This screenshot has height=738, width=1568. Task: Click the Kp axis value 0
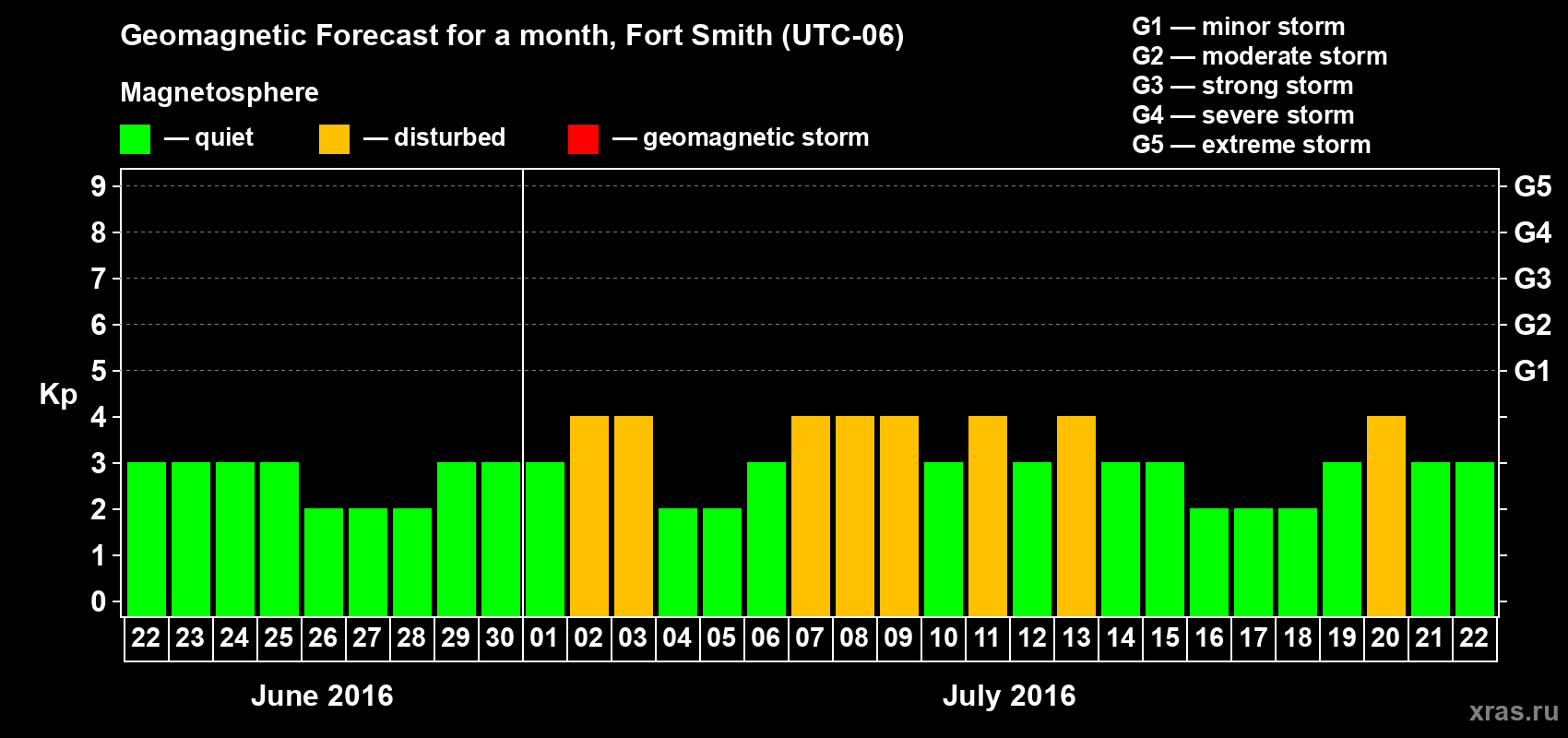point(99,601)
